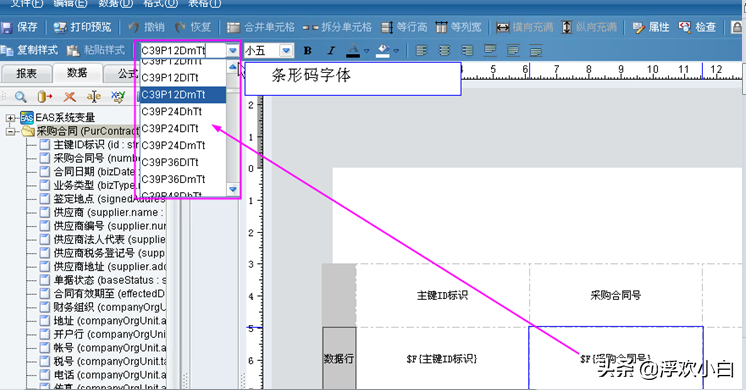746x390 pixels.
Task: Apply left text alignment
Action: tap(422, 50)
